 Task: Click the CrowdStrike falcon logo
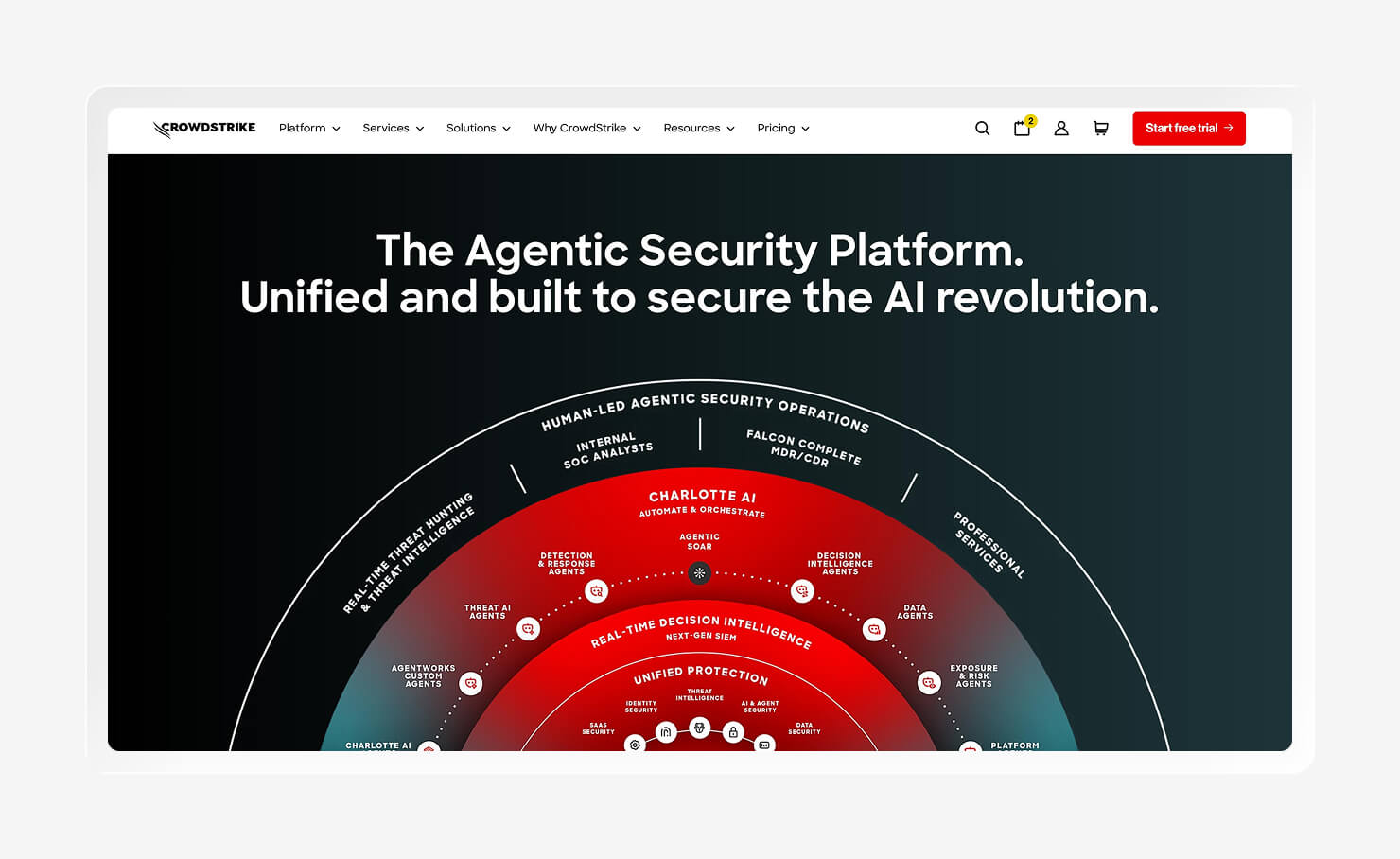coord(204,129)
